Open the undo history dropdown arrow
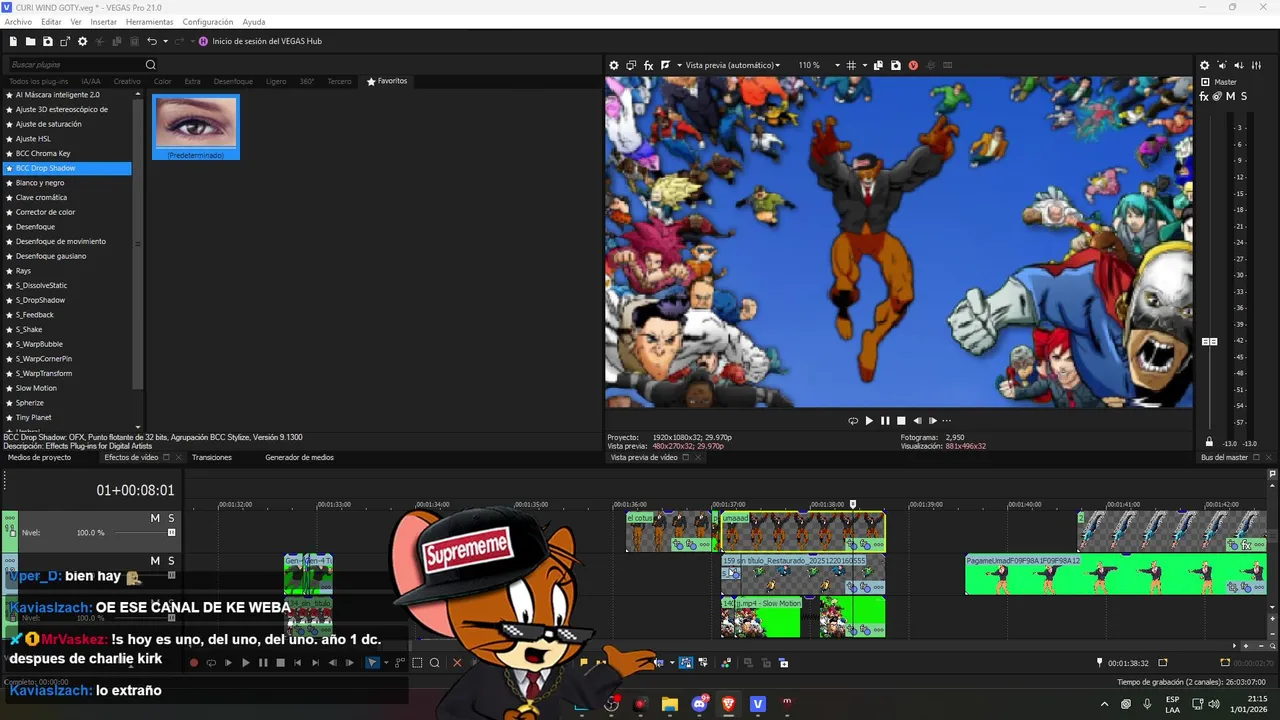Viewport: 1280px width, 720px height. 165,41
